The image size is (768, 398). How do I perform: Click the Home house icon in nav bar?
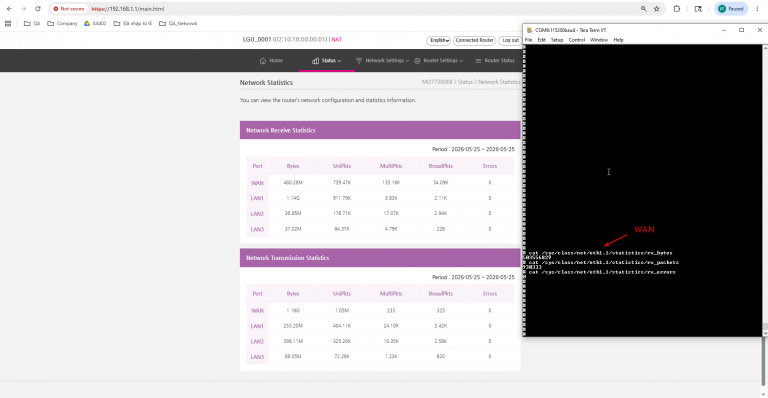(263, 61)
